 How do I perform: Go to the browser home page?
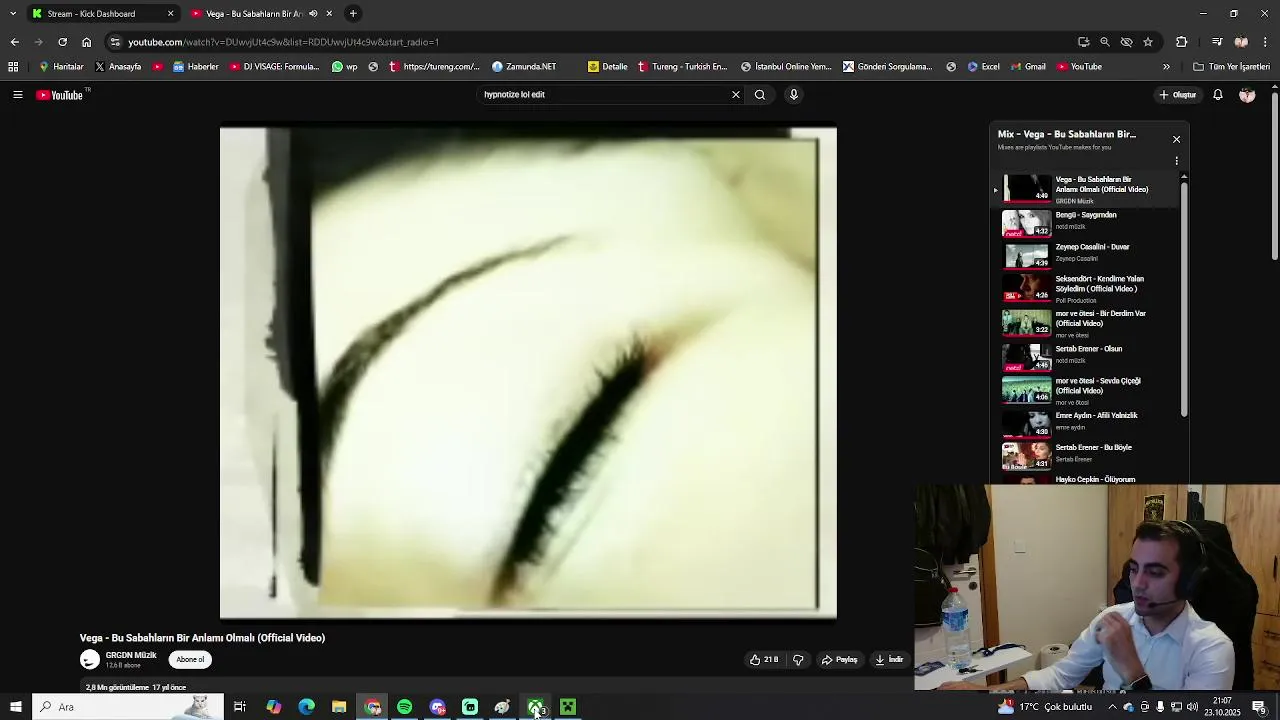pyautogui.click(x=86, y=42)
